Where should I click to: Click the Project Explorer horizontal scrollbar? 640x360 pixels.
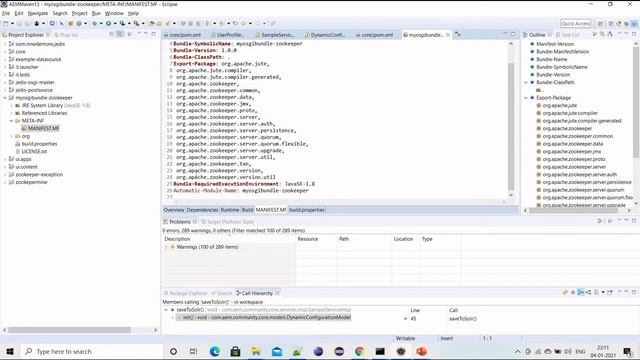69,330
